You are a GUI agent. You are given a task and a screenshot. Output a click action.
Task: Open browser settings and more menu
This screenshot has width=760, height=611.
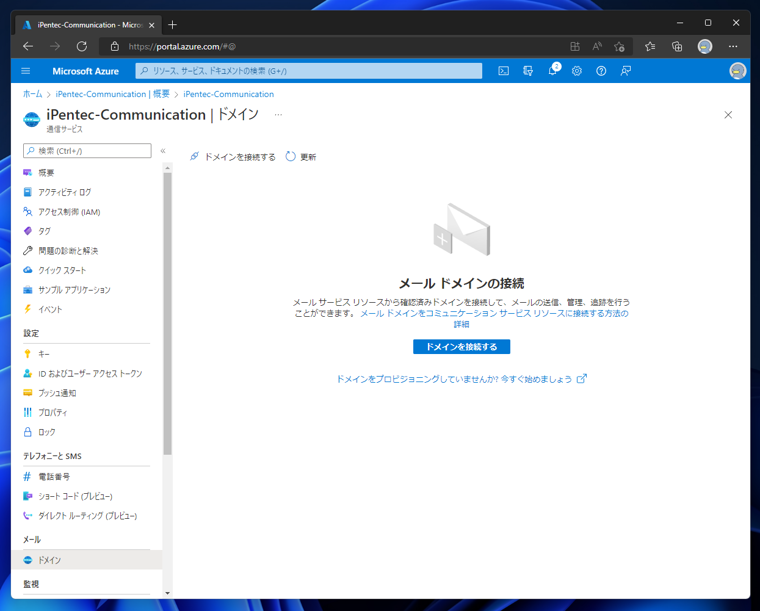(x=733, y=47)
